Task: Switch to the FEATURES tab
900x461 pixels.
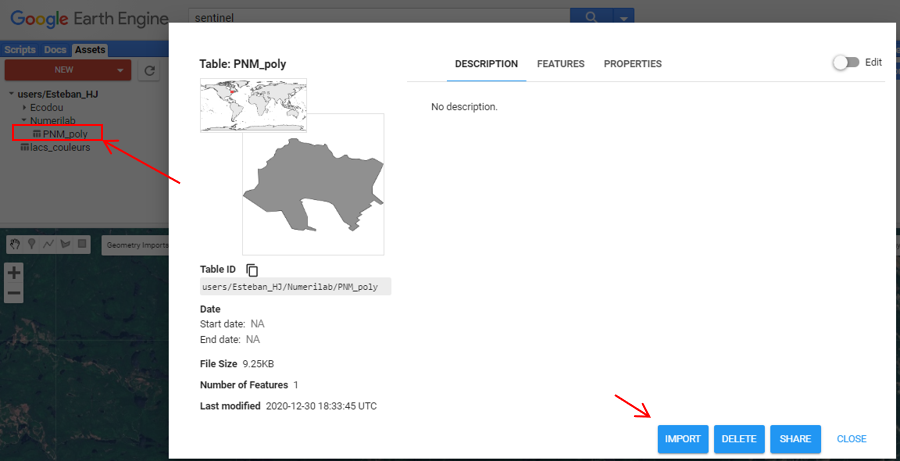Action: (x=561, y=64)
